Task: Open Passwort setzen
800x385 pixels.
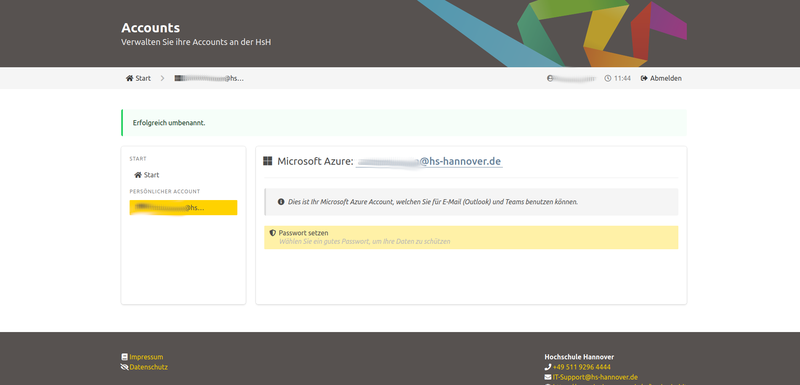Action: (x=471, y=237)
